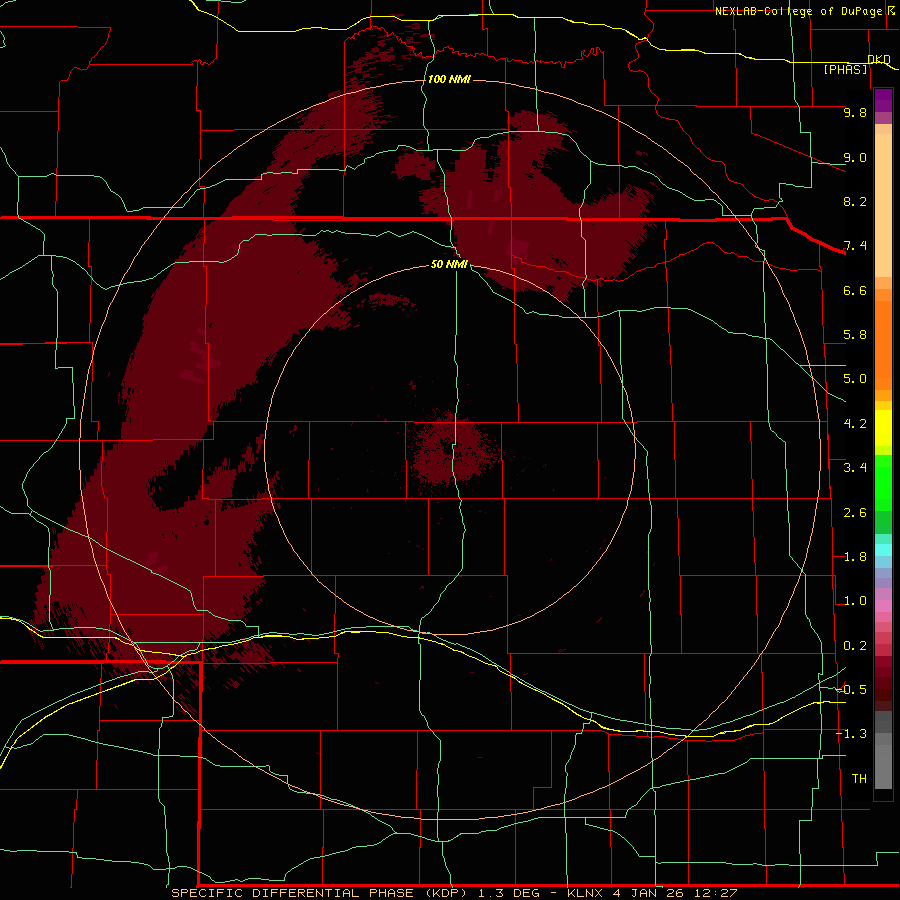Click the yellow segment of the color bar

(883, 428)
